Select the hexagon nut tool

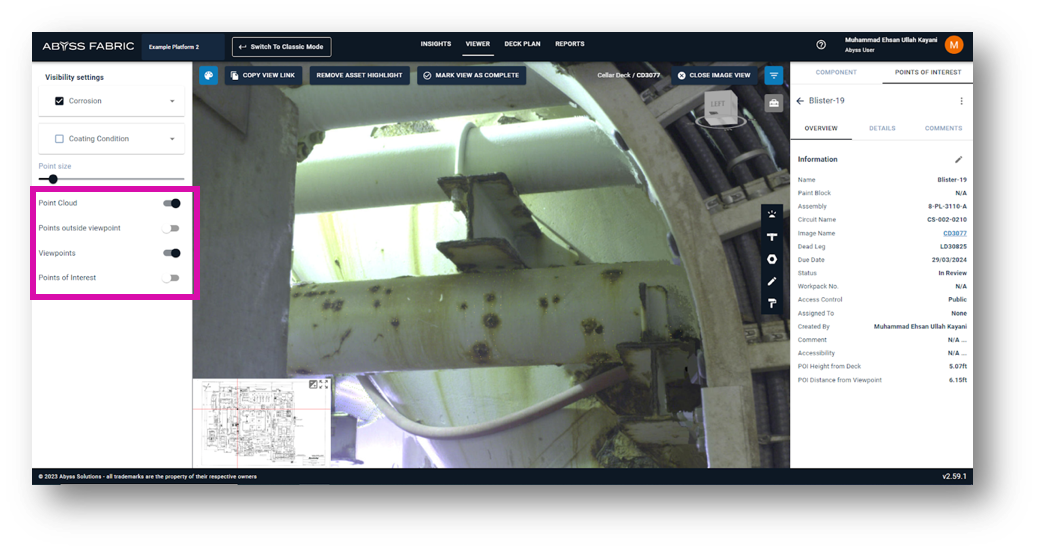772,259
